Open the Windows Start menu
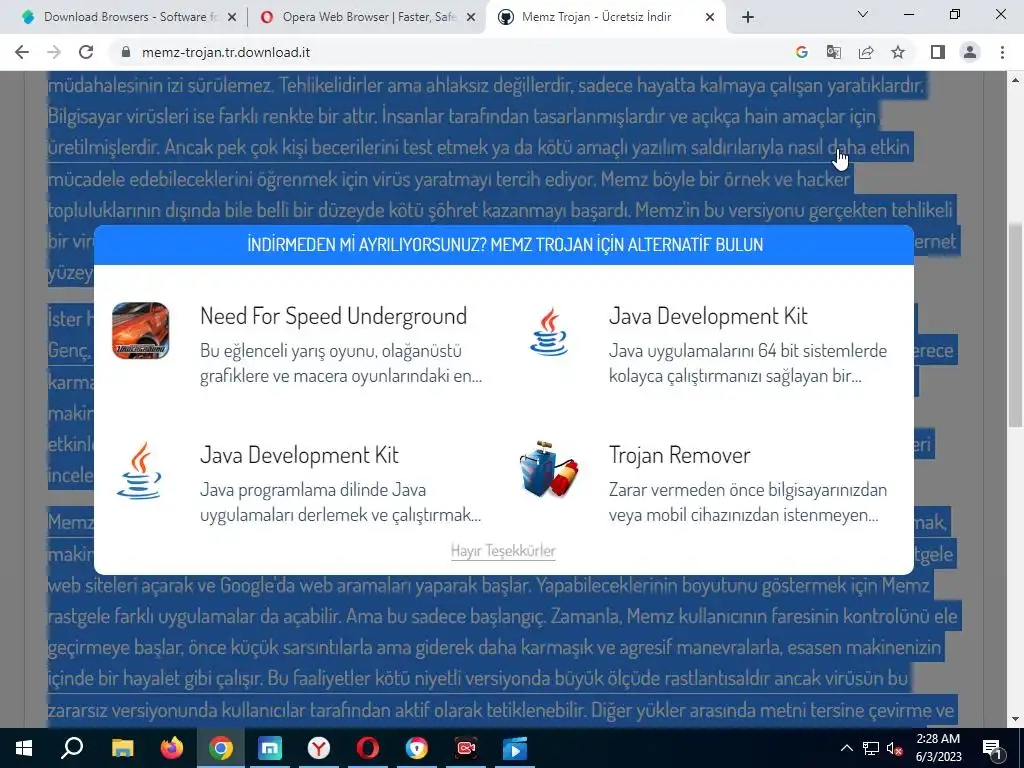Viewport: 1024px width, 768px height. pos(24,748)
